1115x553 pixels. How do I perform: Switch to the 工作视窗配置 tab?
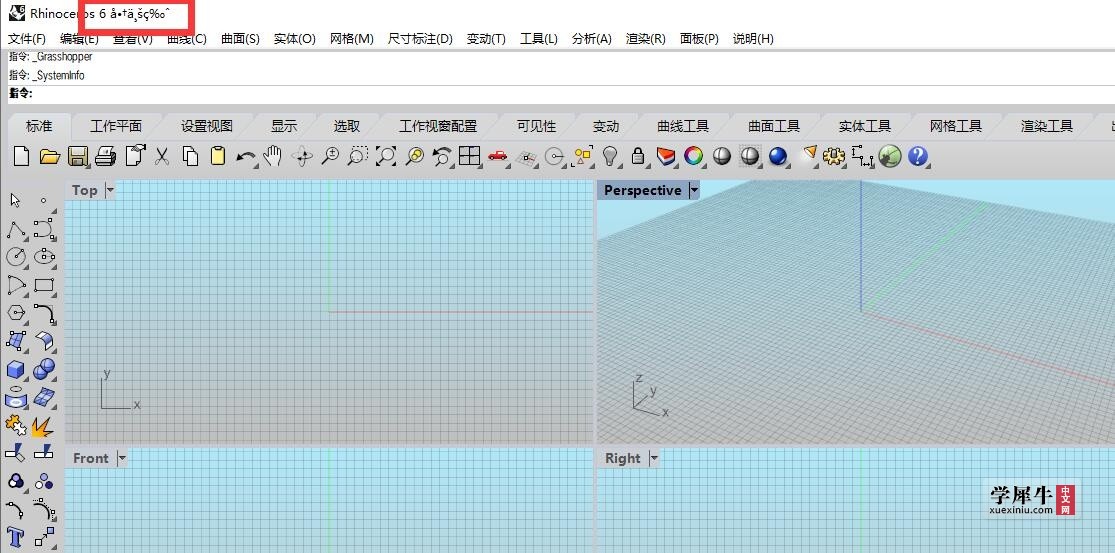[x=438, y=126]
